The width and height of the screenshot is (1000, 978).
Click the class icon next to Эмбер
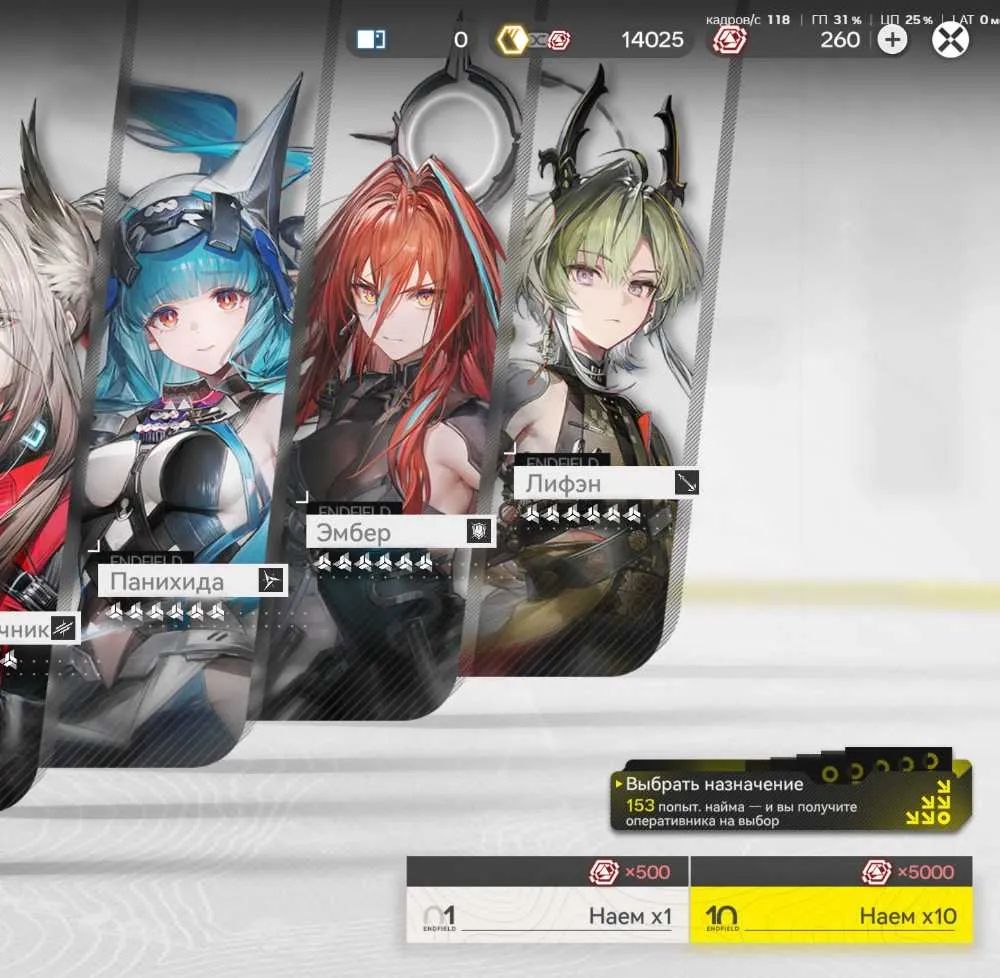[479, 530]
